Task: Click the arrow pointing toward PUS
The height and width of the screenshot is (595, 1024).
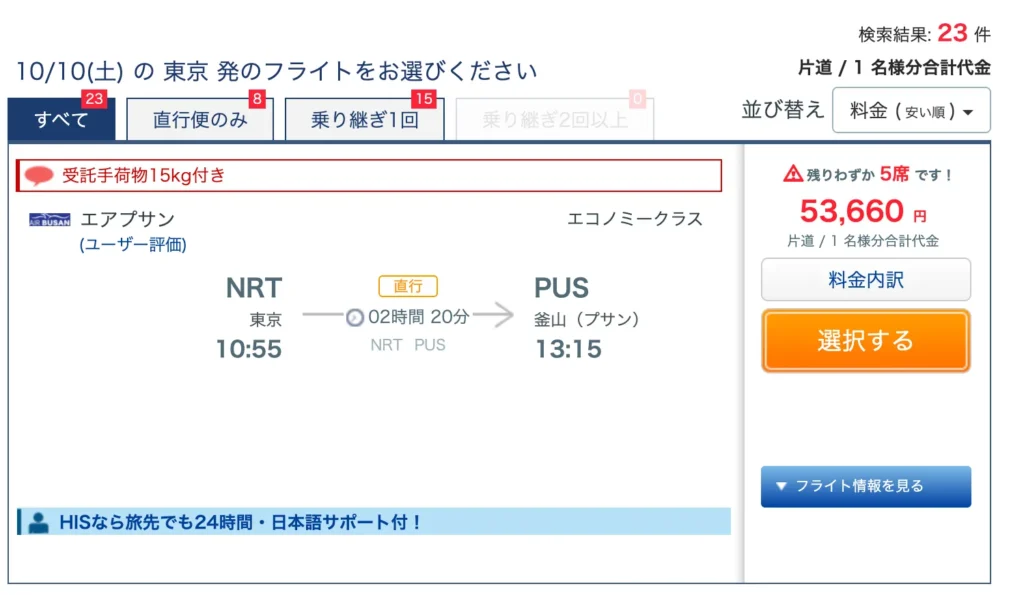Action: 494,315
